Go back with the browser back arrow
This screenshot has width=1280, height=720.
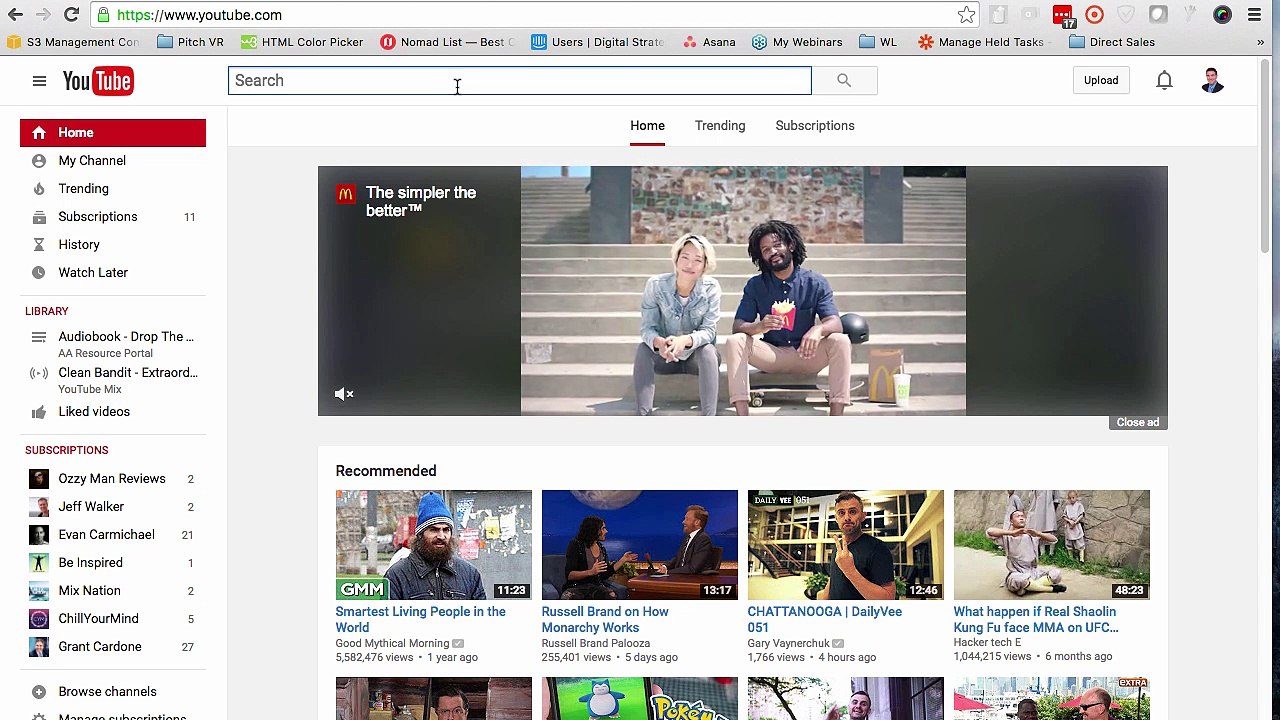point(15,15)
